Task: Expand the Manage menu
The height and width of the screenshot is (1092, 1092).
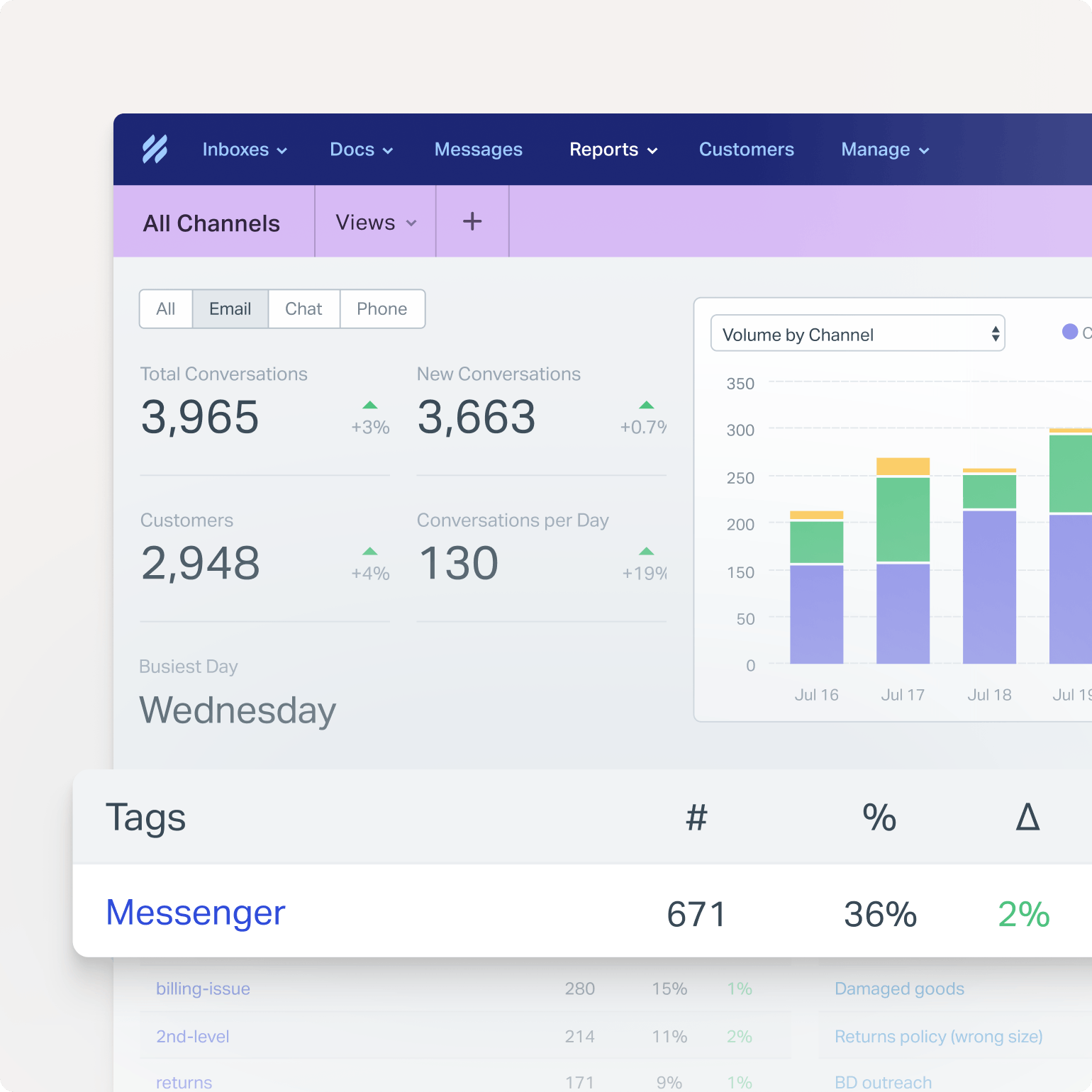Action: click(x=885, y=150)
